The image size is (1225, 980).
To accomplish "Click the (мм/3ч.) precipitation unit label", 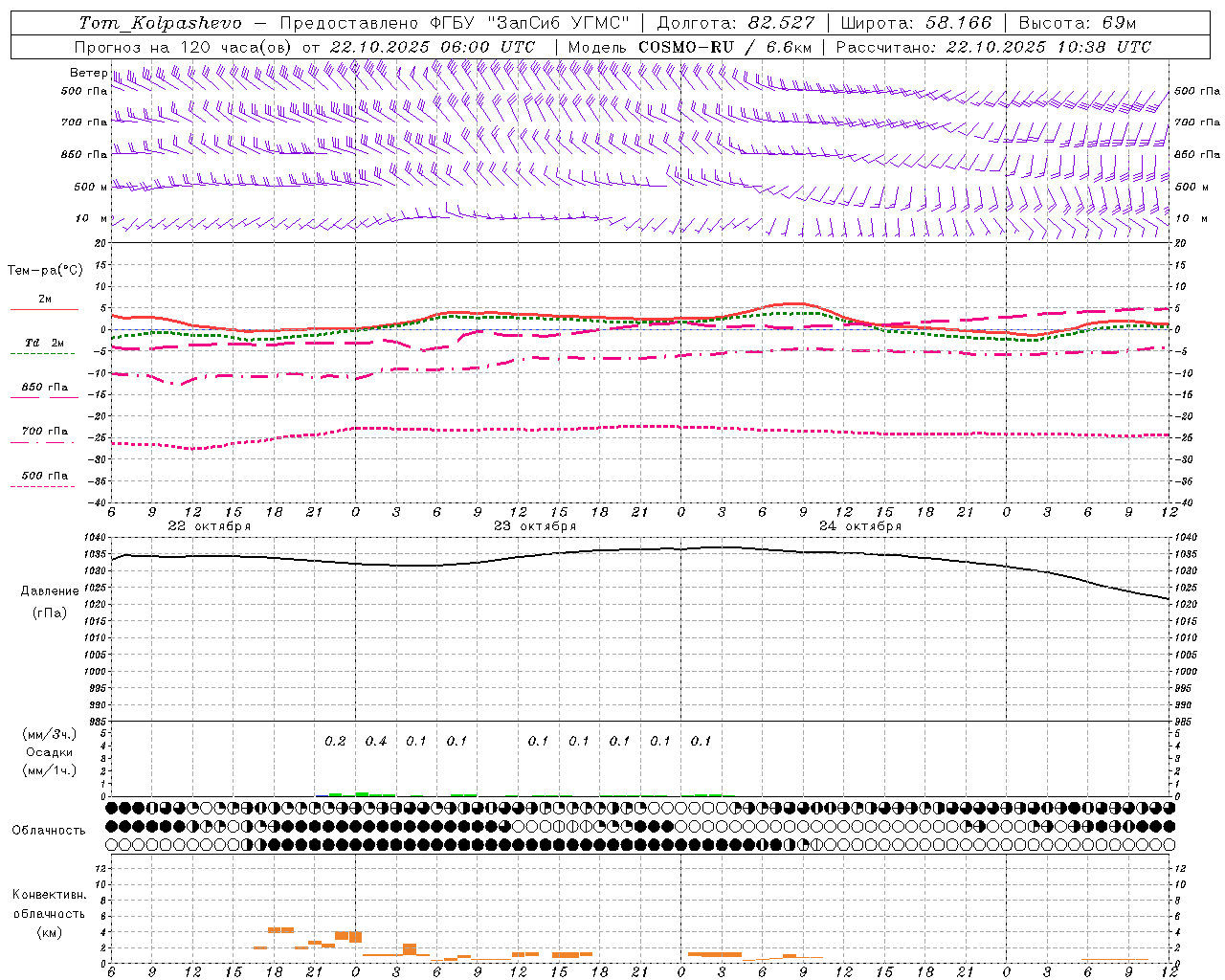I will 50,734.
